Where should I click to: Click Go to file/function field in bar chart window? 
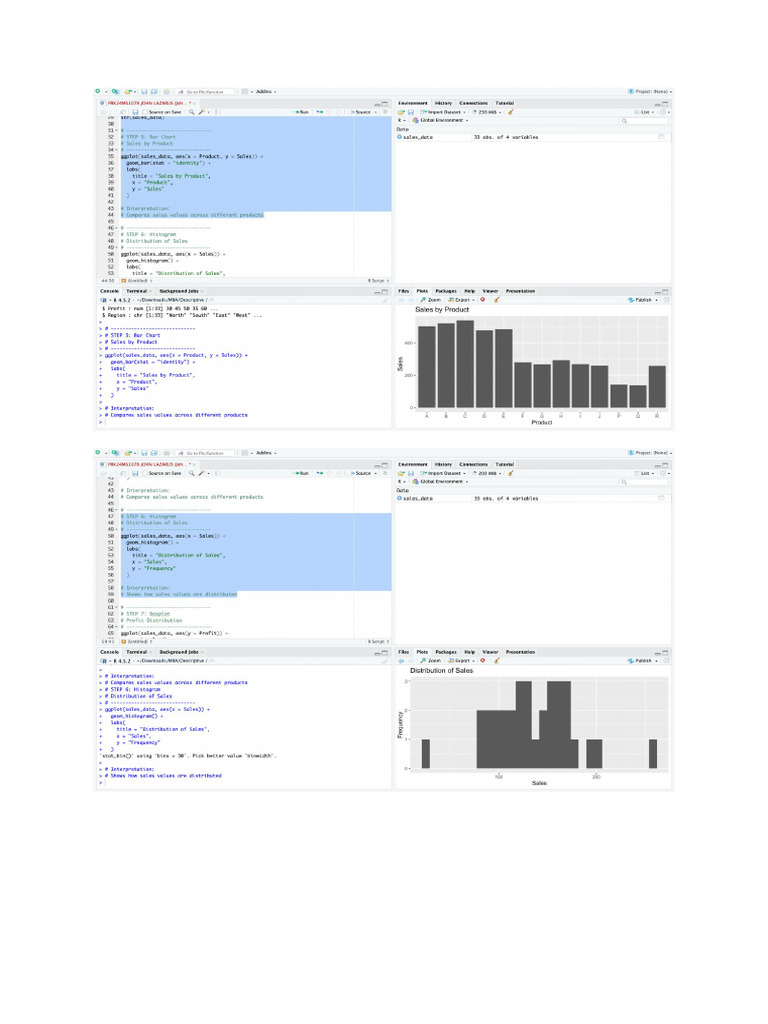[206, 91]
